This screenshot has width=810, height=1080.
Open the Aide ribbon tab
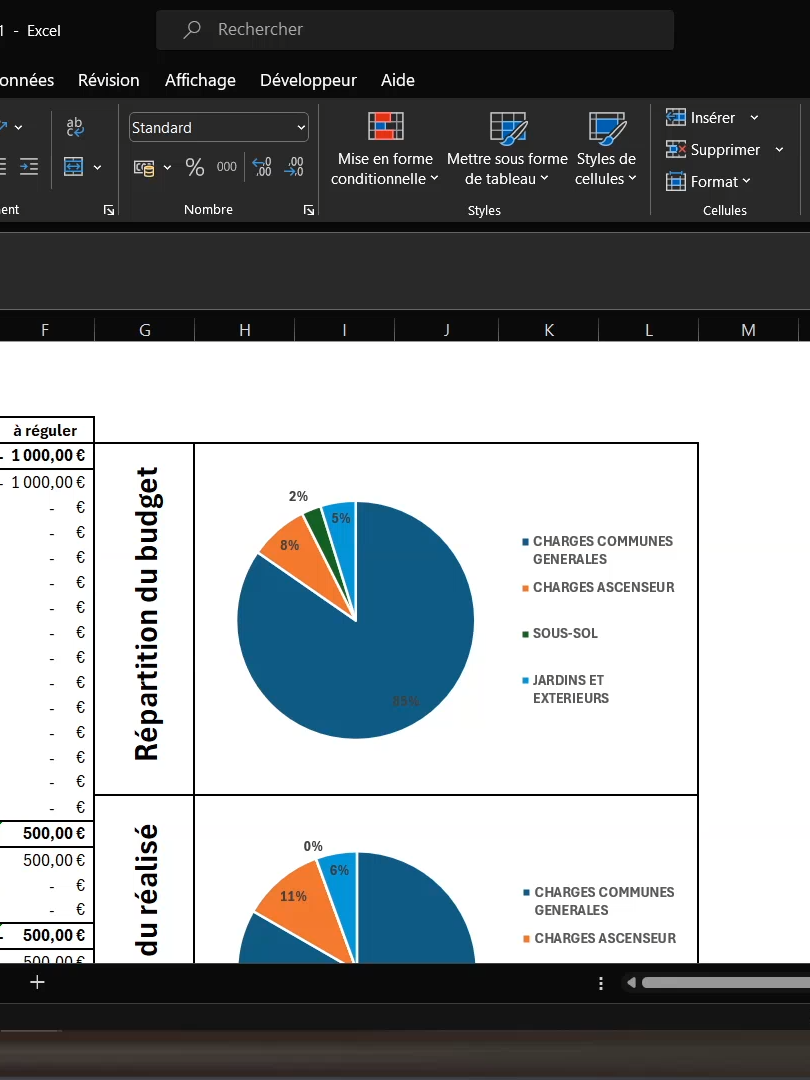click(x=397, y=80)
